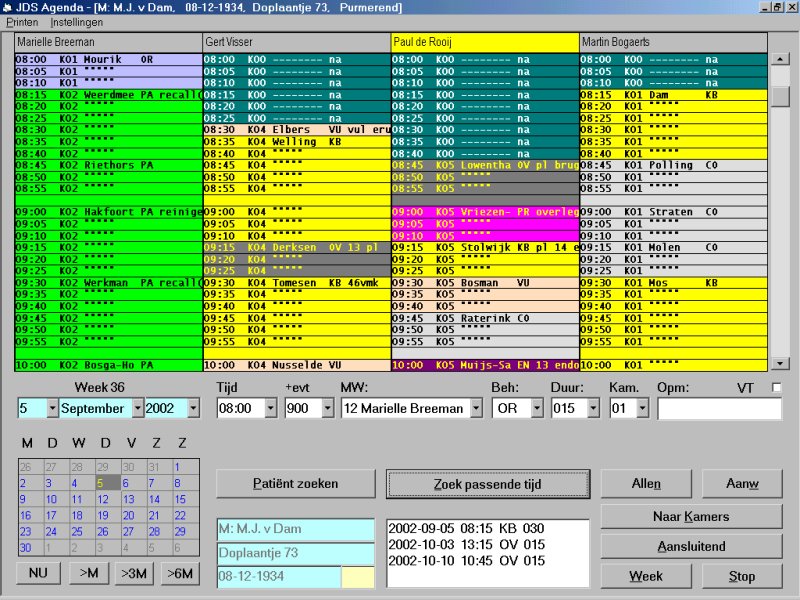Click the Stop button
This screenshot has width=800, height=600.
coord(742,577)
